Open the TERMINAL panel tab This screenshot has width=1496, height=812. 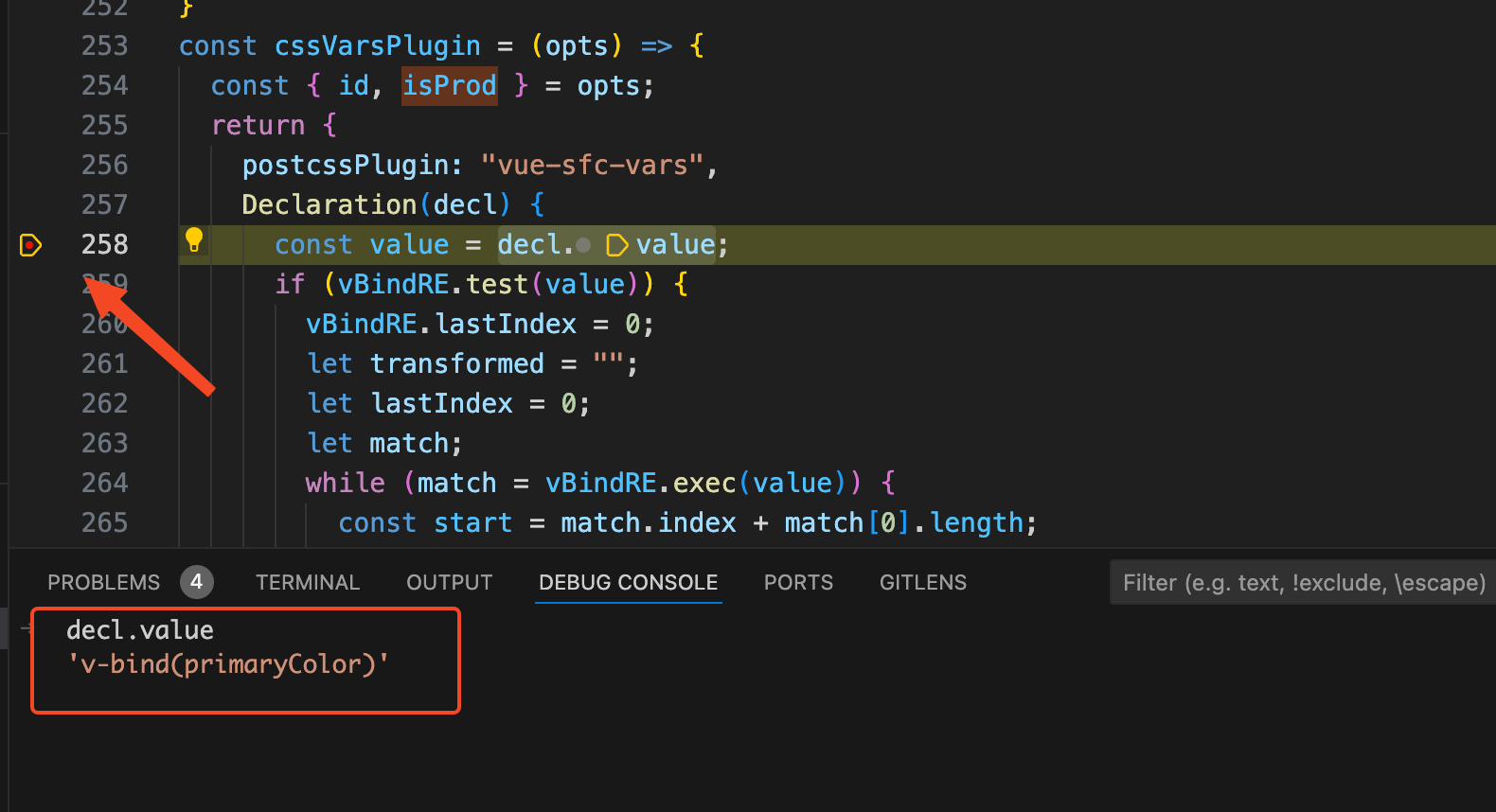308,582
